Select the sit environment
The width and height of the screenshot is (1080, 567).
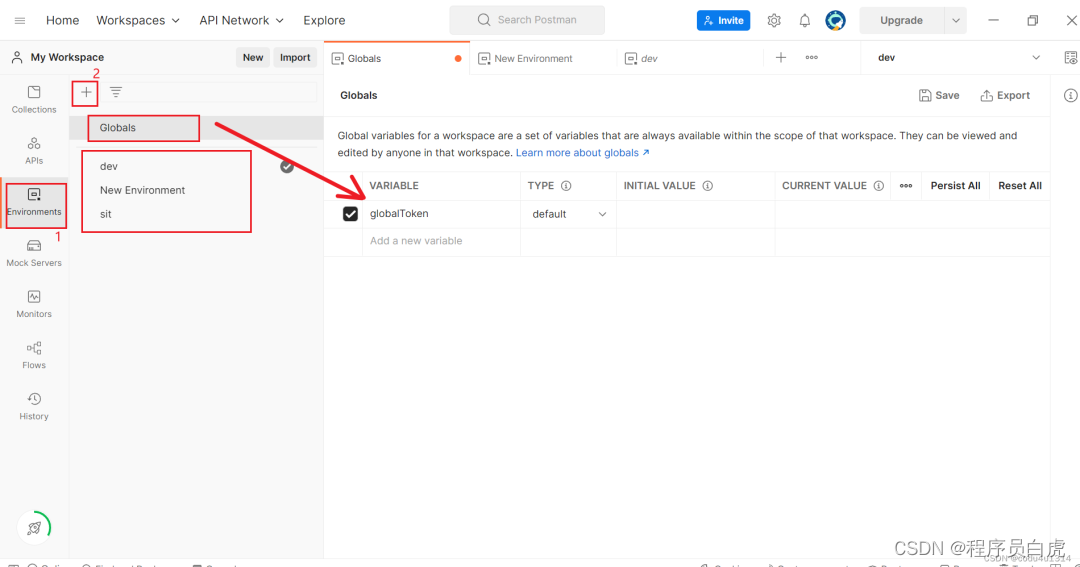(105, 214)
